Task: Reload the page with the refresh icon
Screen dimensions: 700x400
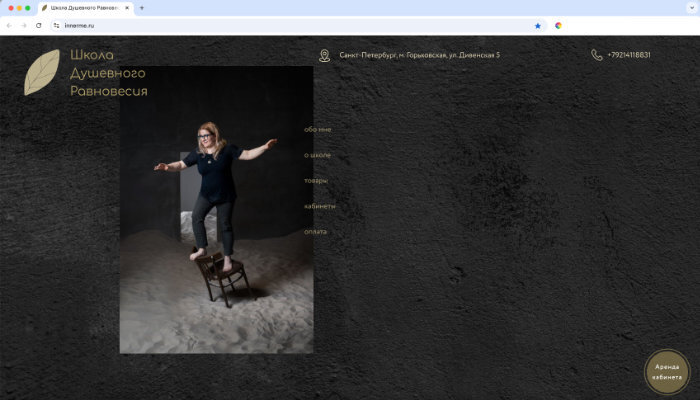Action: click(39, 25)
